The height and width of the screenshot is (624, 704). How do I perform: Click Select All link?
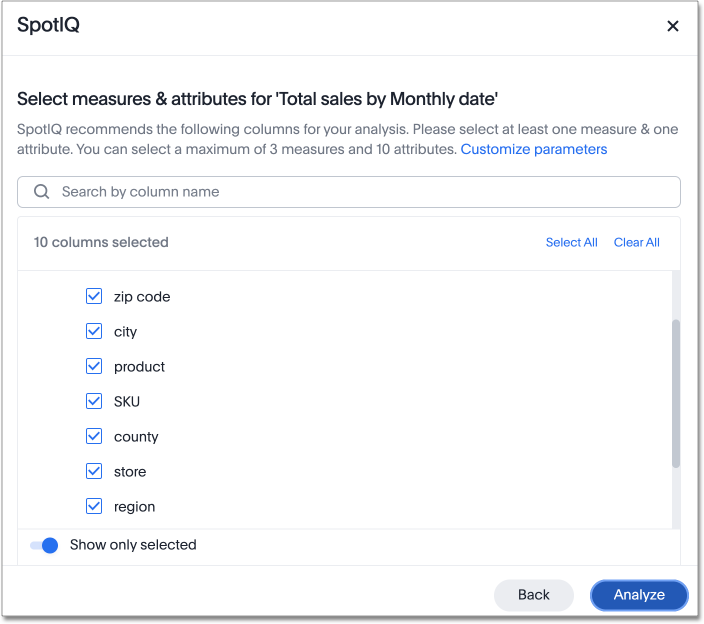point(571,242)
